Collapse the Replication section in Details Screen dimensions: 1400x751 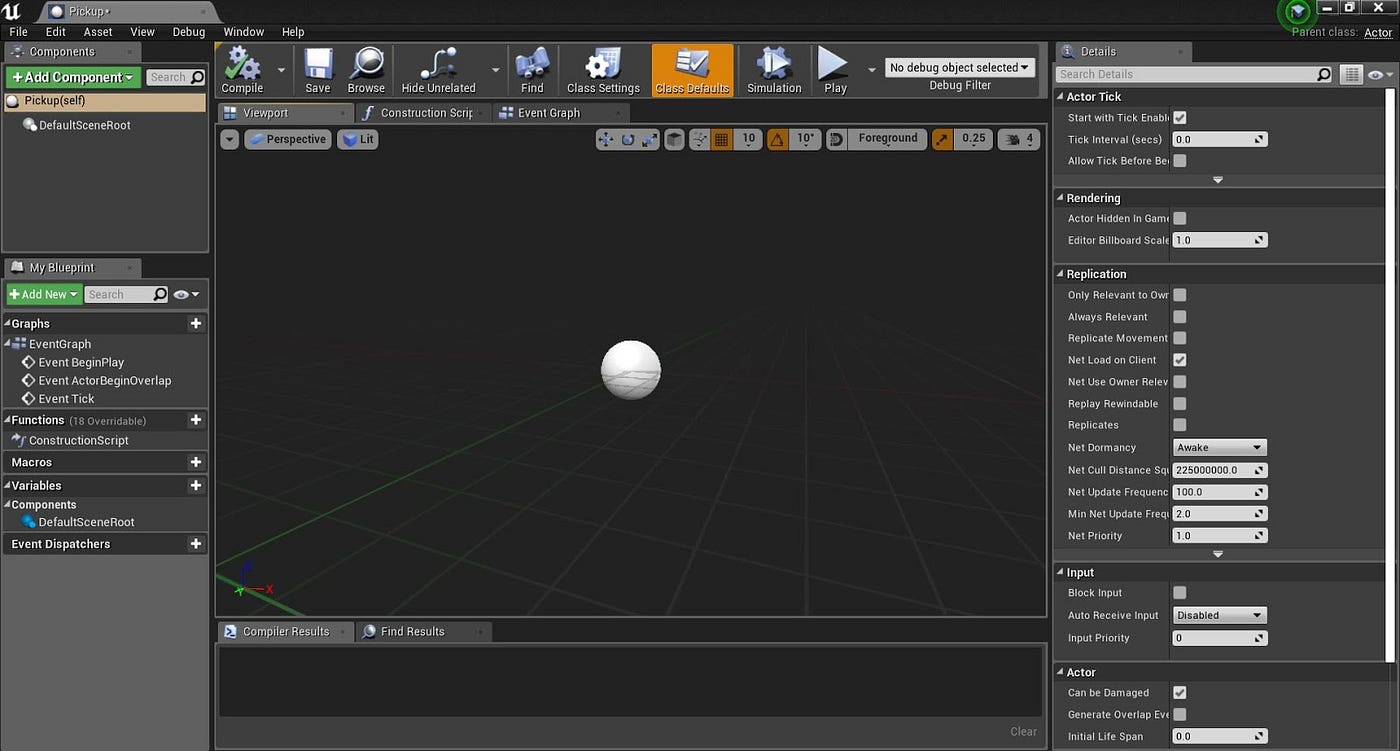pos(1059,273)
